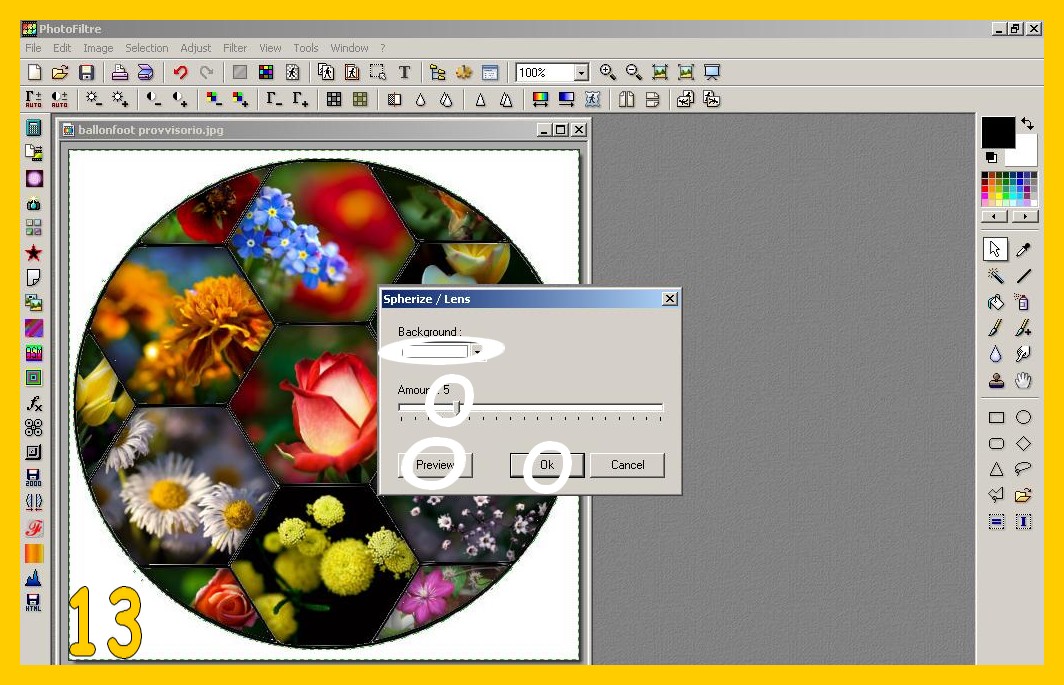The image size is (1064, 685).
Task: Choose the Hand scroll tool
Action: pos(1023,380)
